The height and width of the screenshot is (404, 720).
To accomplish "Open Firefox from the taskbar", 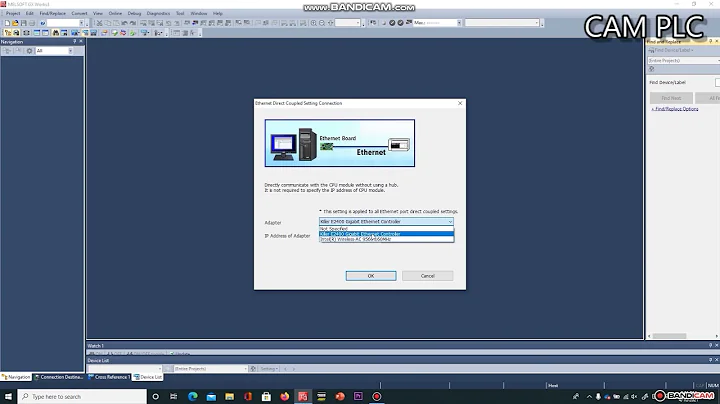I will tap(285, 396).
